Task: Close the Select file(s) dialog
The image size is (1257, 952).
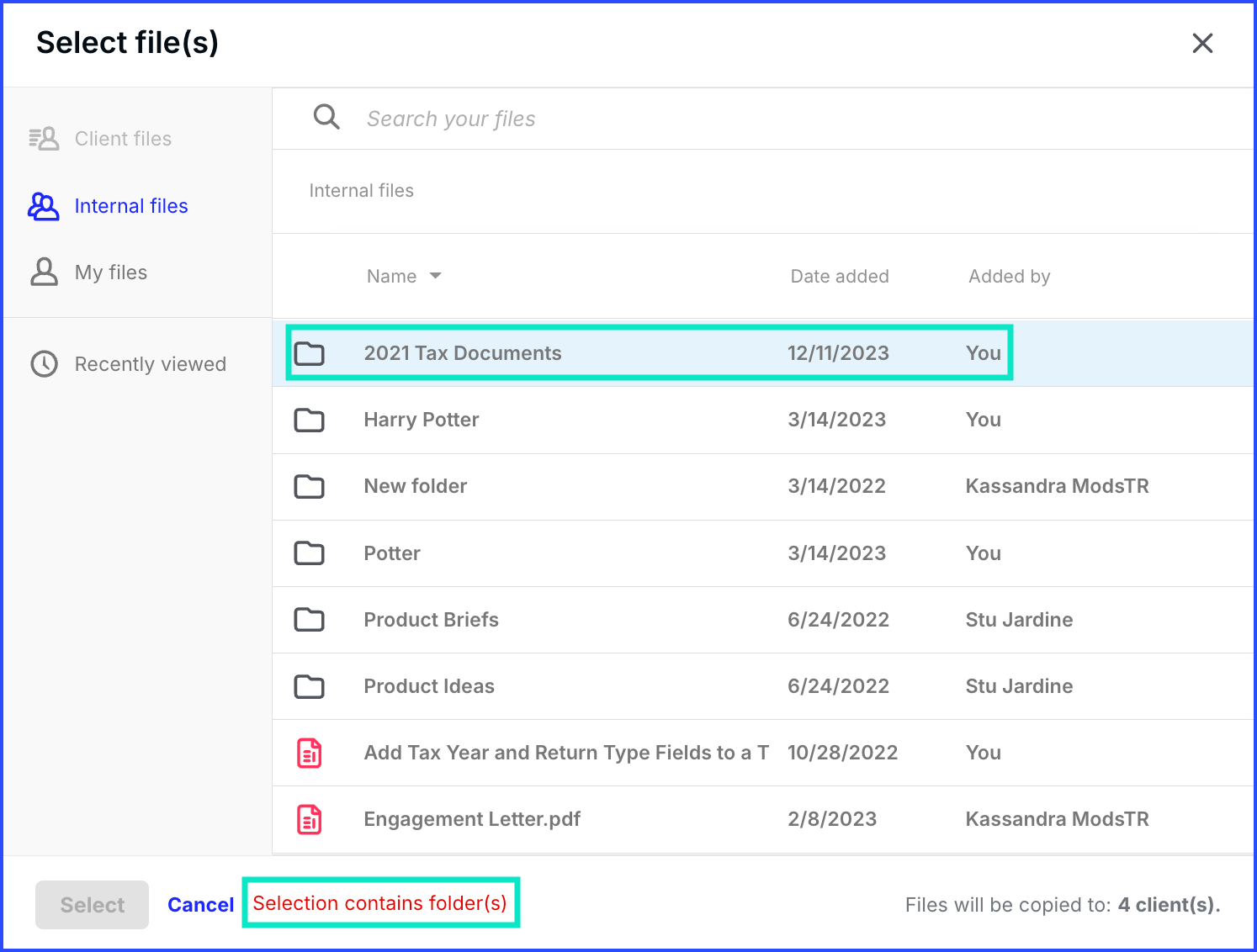Action: [x=1202, y=43]
